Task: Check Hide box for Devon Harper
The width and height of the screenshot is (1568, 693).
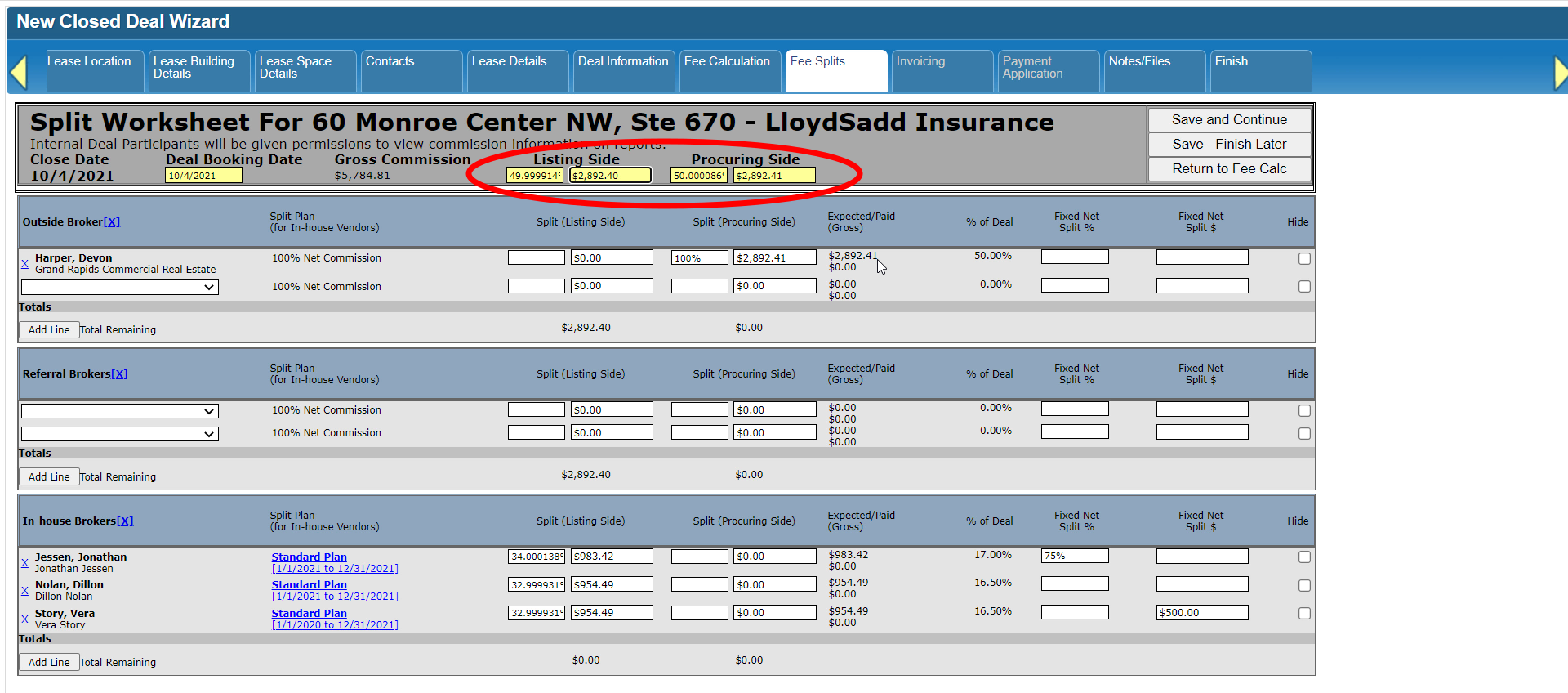Action: coord(1304,259)
